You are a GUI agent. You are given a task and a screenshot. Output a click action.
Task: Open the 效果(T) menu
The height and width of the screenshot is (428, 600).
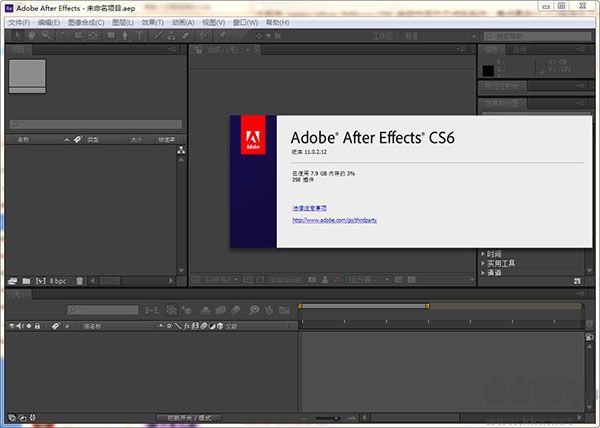[x=153, y=22]
